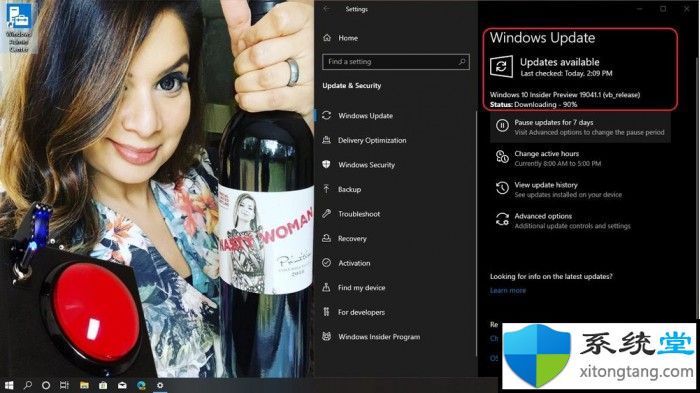Click the Windows Security shield icon
This screenshot has height=393, width=700.
[x=327, y=164]
